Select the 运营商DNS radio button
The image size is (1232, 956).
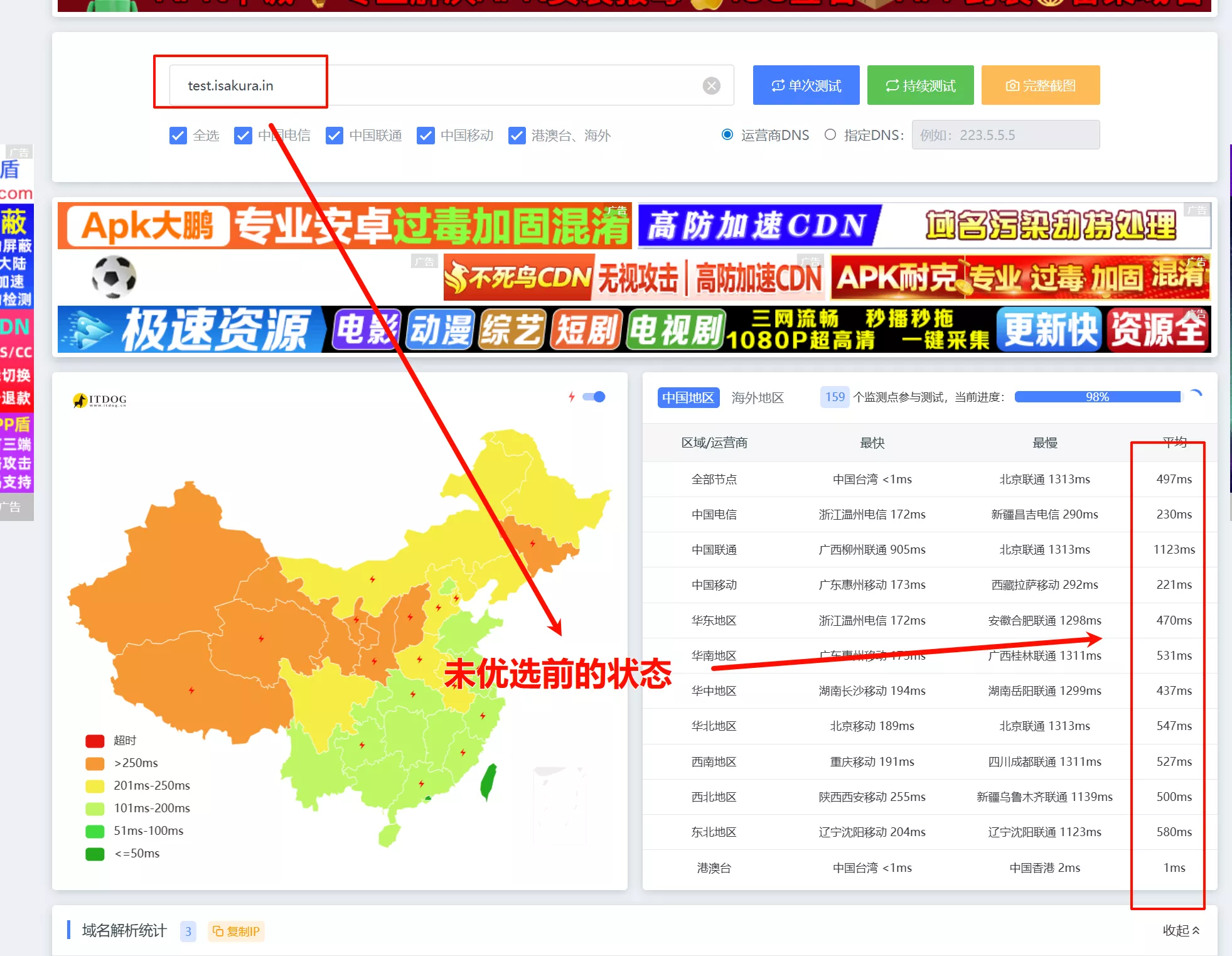[727, 134]
